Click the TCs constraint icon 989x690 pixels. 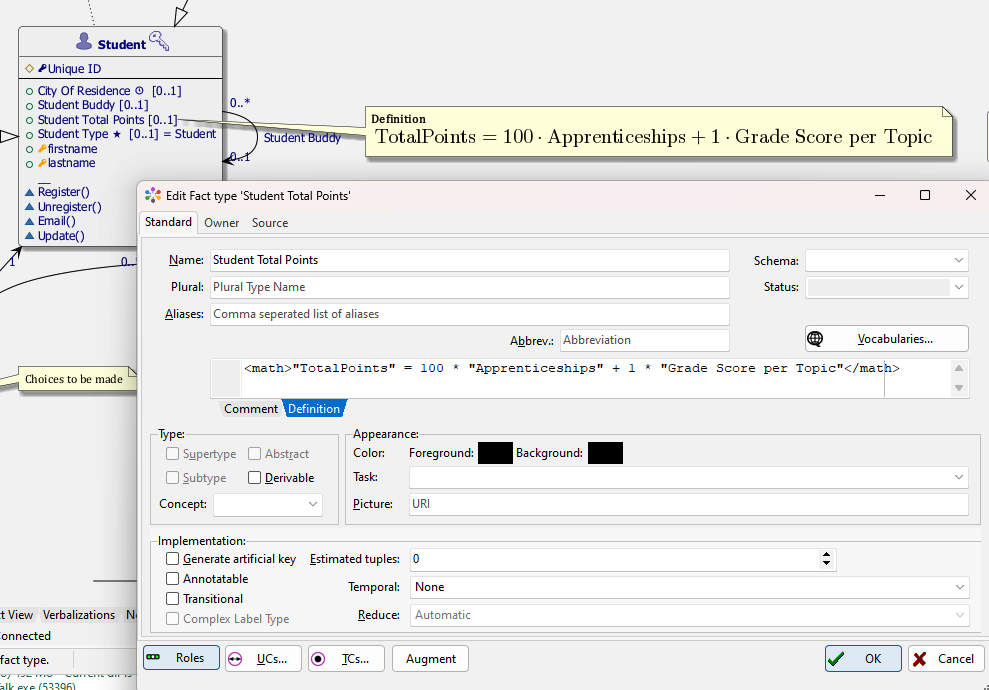318,659
